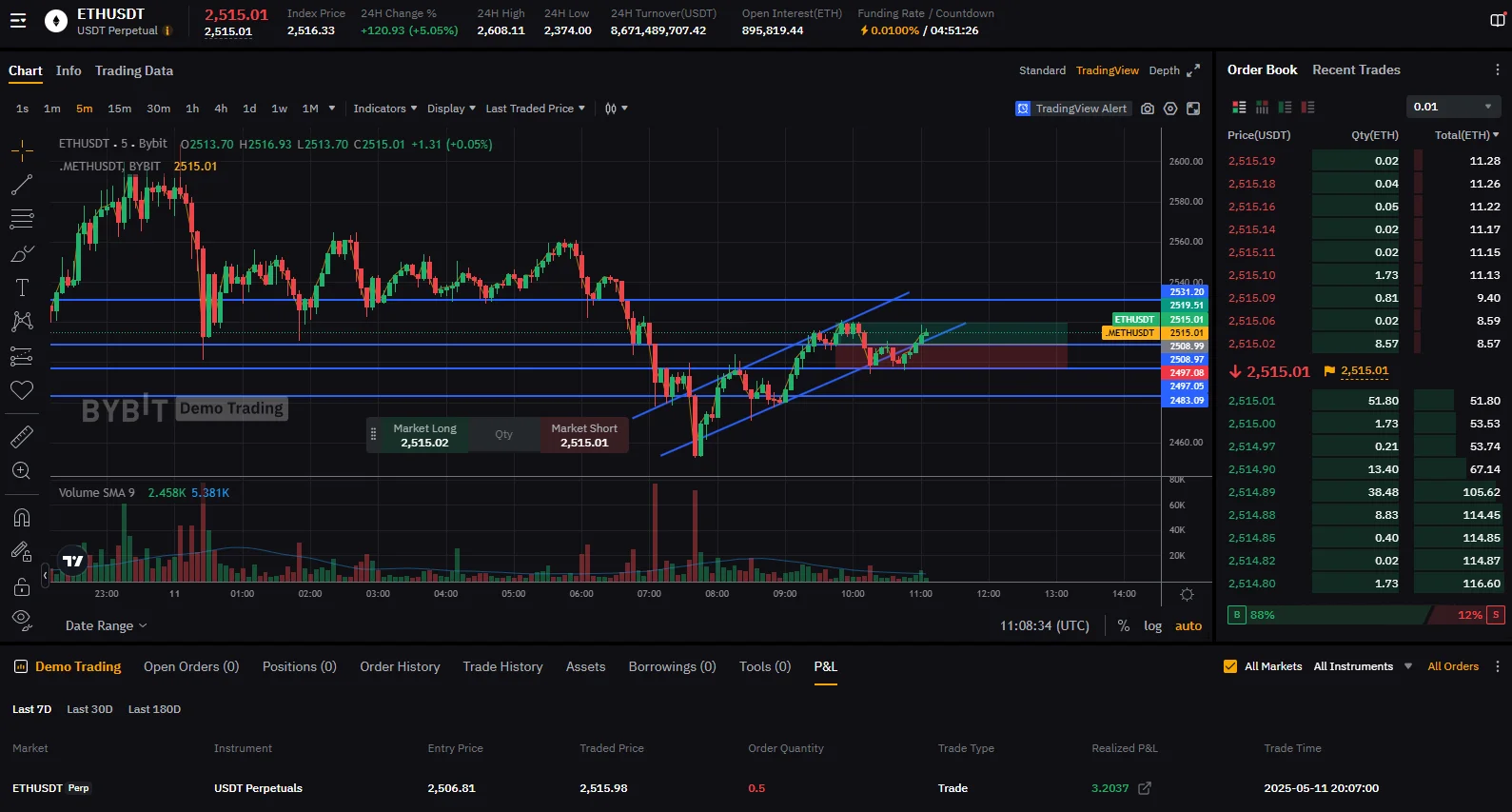1512x812 pixels.
Task: Toggle the All Markets checkbox
Action: pos(1230,666)
